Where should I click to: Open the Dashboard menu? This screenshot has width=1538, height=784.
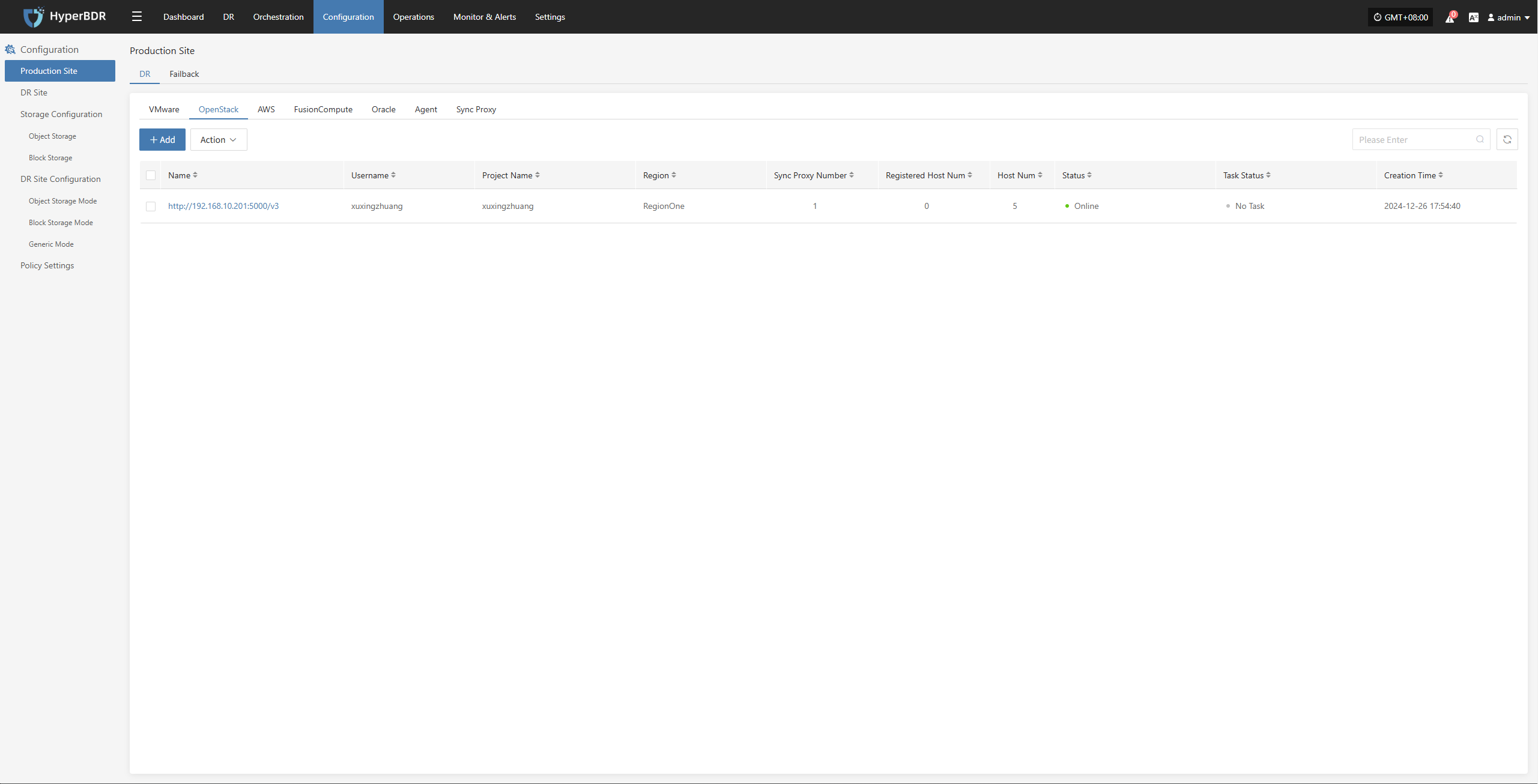click(184, 17)
